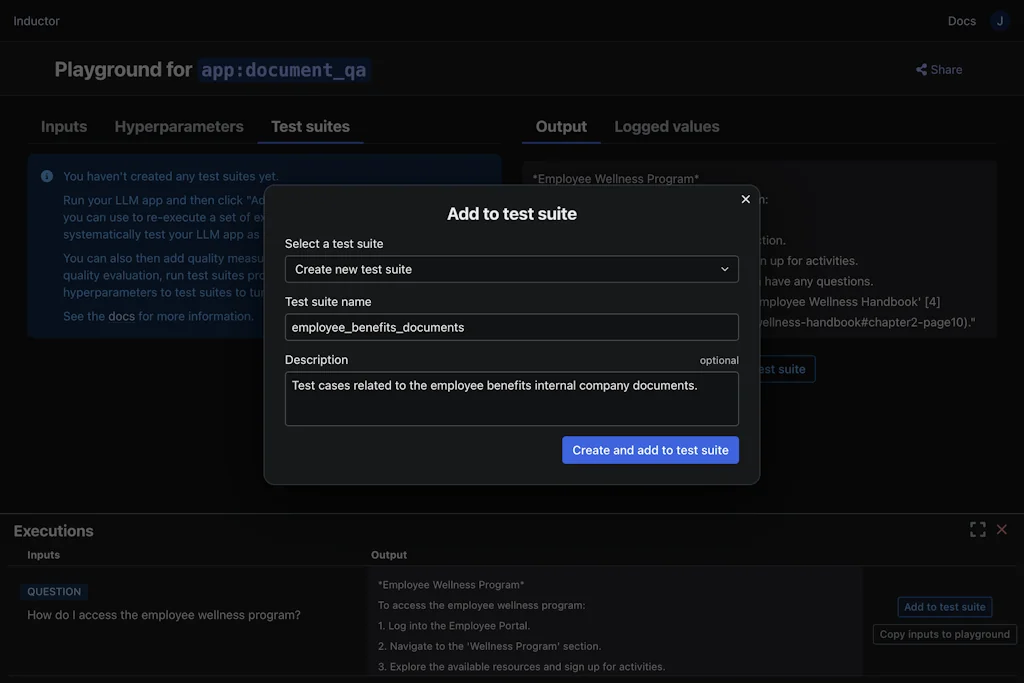
Task: Dismiss the Add to test suite dialog
Action: (x=745, y=199)
